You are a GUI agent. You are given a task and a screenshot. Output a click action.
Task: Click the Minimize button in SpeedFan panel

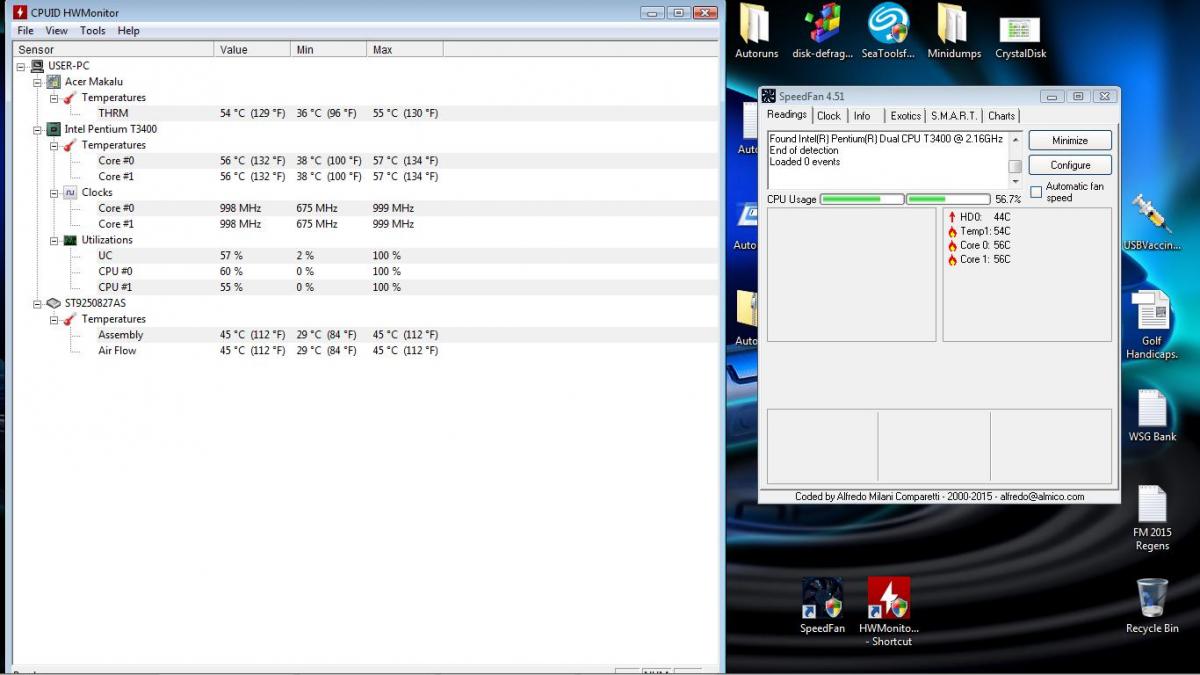1070,141
